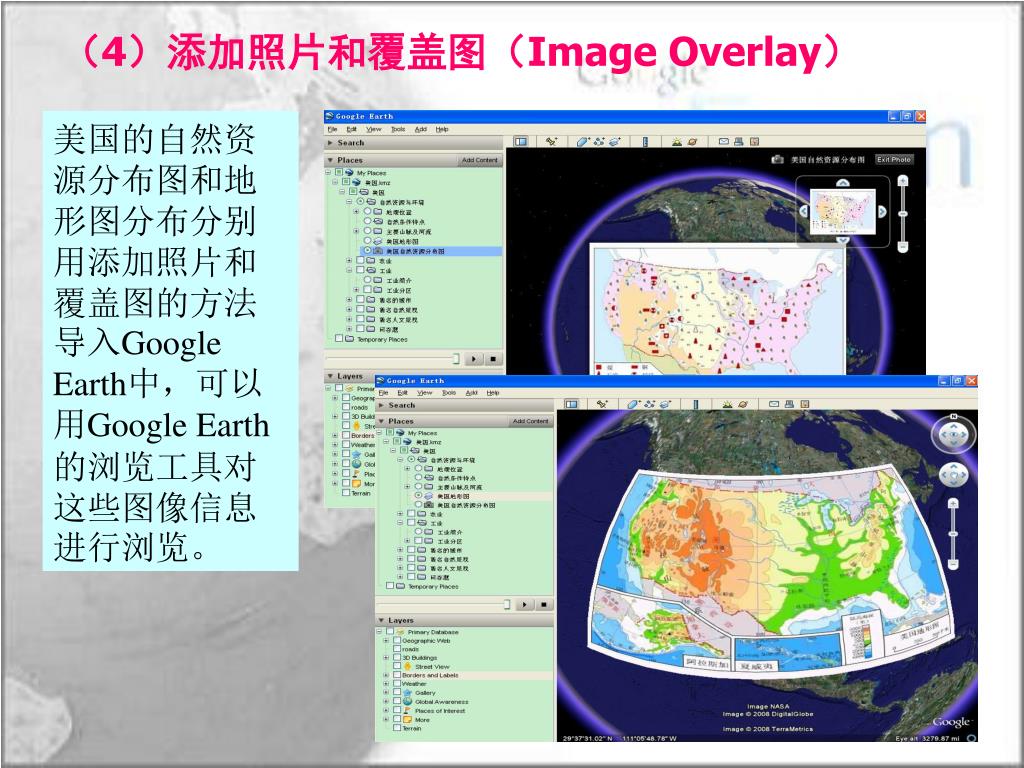Click play tour button in back window Places

click(473, 359)
